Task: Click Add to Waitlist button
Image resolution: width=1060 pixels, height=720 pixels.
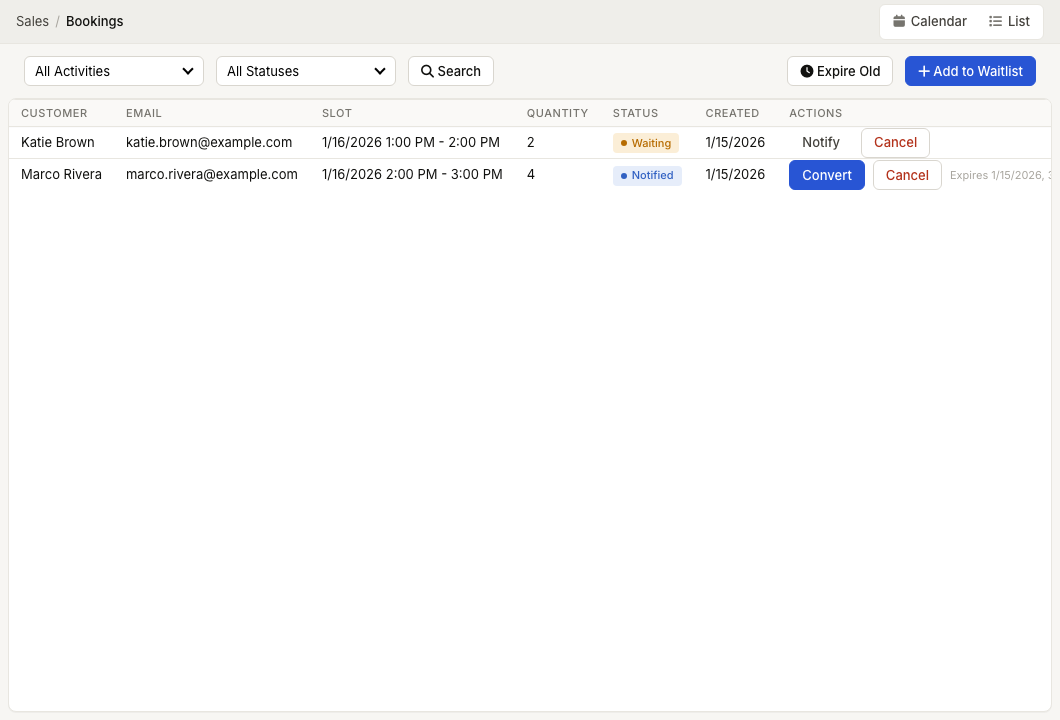Action: coord(970,71)
